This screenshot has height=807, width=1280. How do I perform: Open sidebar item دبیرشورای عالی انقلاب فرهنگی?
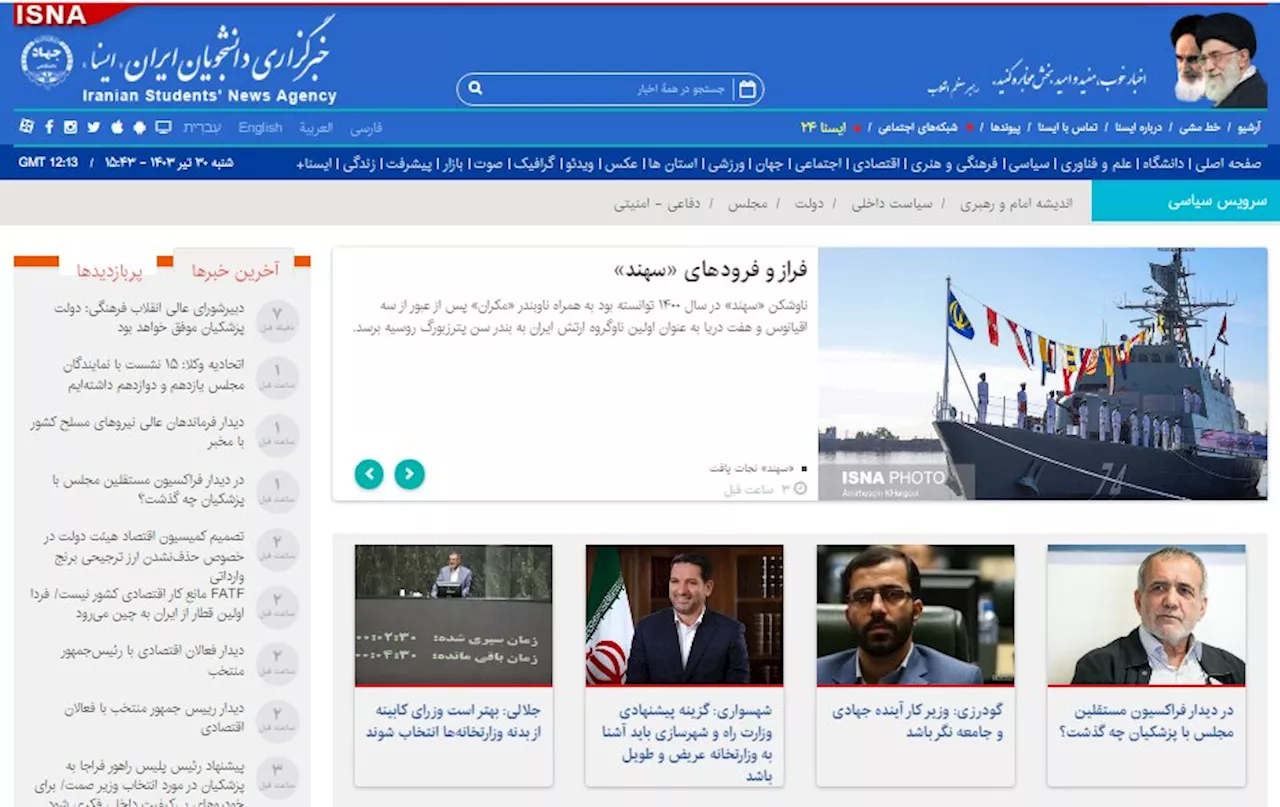150,317
